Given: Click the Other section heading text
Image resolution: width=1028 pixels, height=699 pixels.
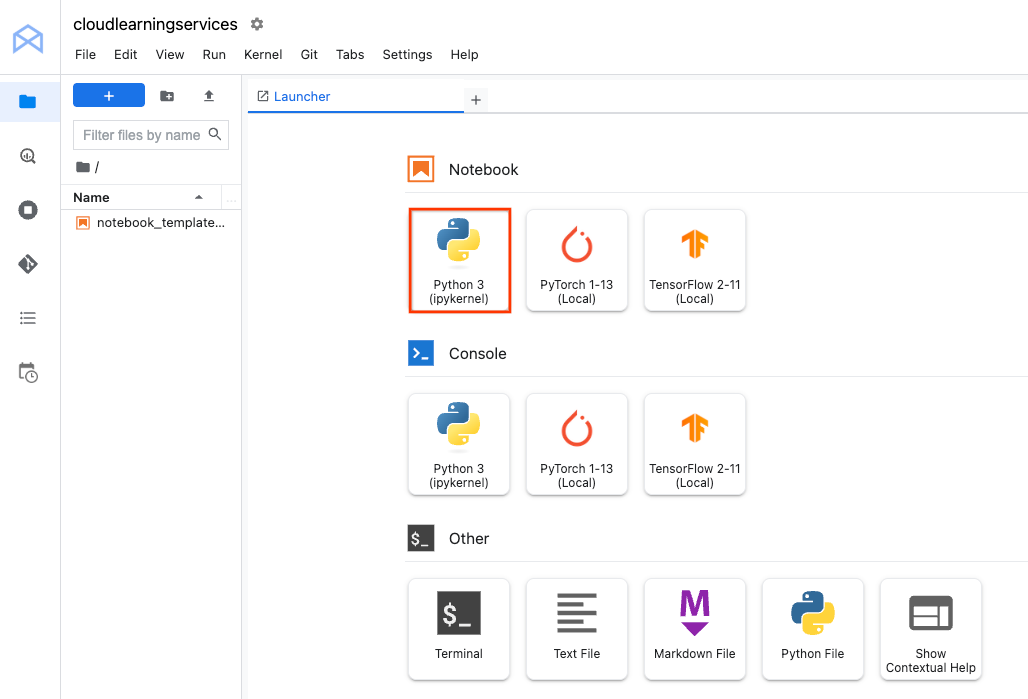Looking at the screenshot, I should 469,539.
